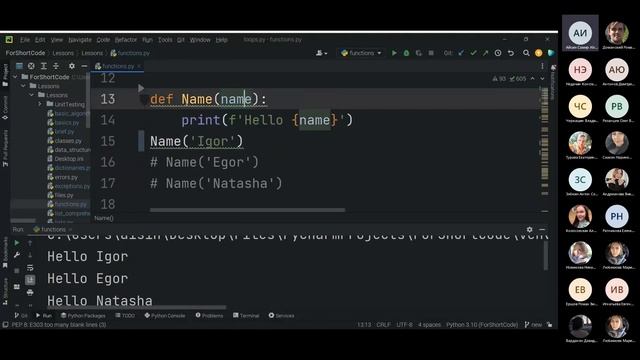This screenshot has height=360, width=640.
Task: Push commits with the Git arrow icon
Action: (485, 53)
